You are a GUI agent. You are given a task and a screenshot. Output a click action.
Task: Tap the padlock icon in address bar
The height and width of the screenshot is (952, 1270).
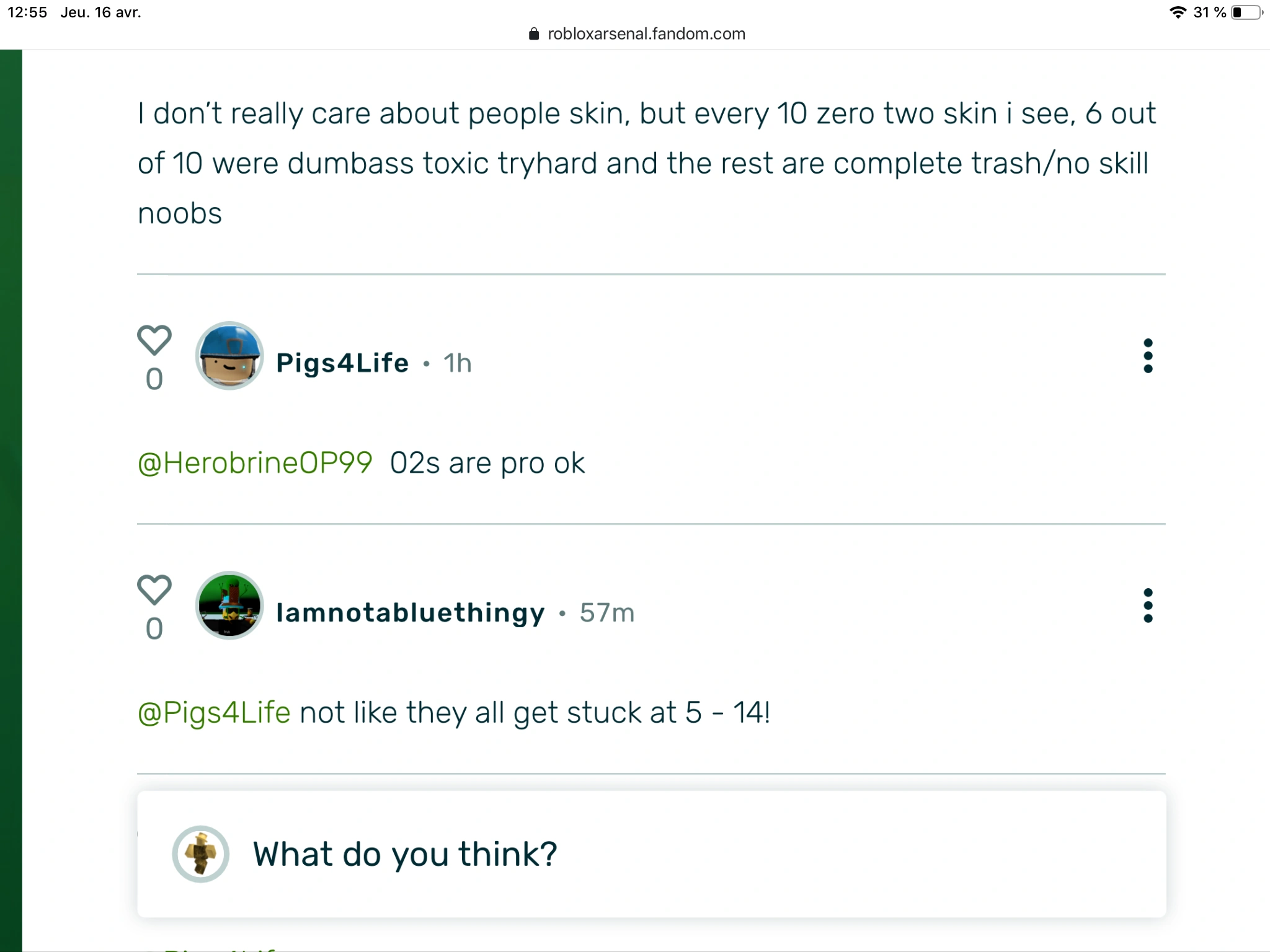(x=534, y=34)
